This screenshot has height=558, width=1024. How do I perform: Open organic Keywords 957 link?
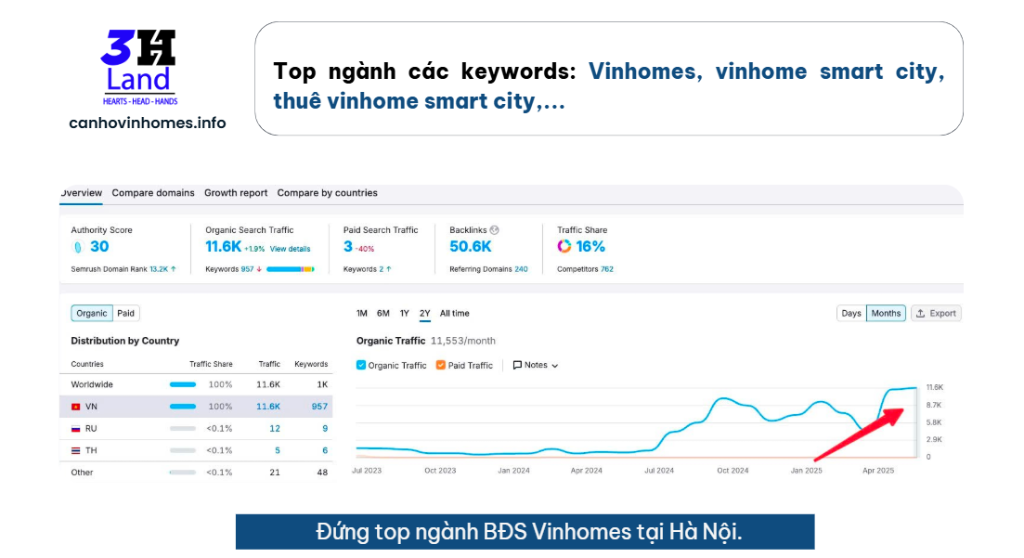coord(247,269)
